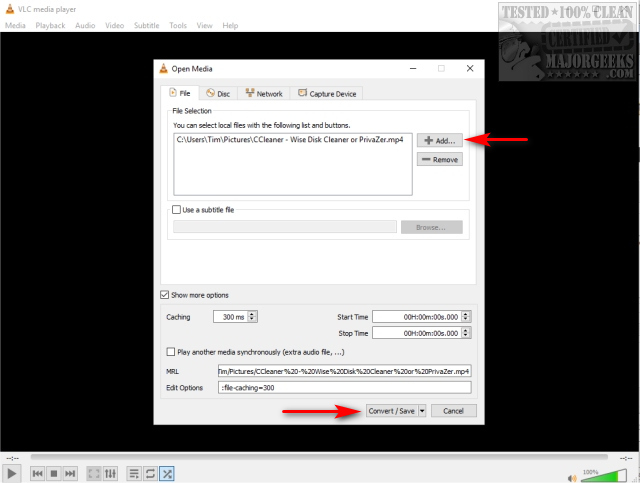Open the Tools menu

[178, 25]
